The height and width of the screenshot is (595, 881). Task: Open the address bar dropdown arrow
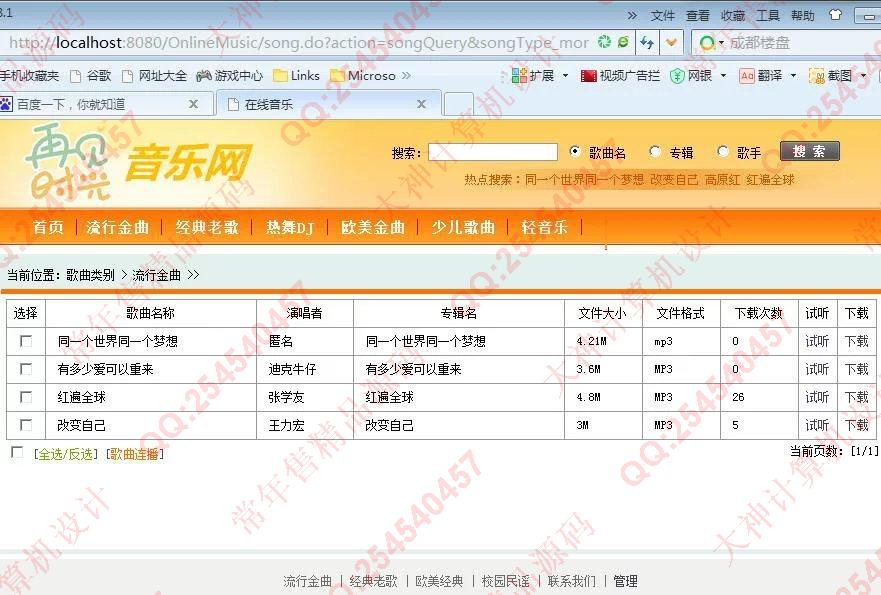pos(671,43)
